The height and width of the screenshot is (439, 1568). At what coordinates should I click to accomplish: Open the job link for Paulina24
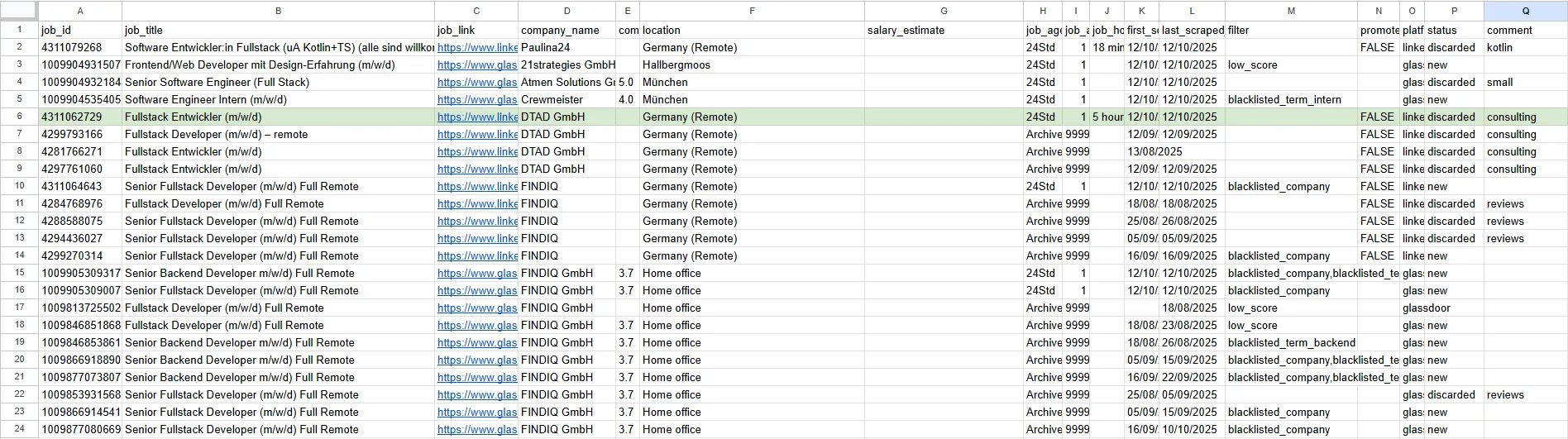[x=477, y=48]
